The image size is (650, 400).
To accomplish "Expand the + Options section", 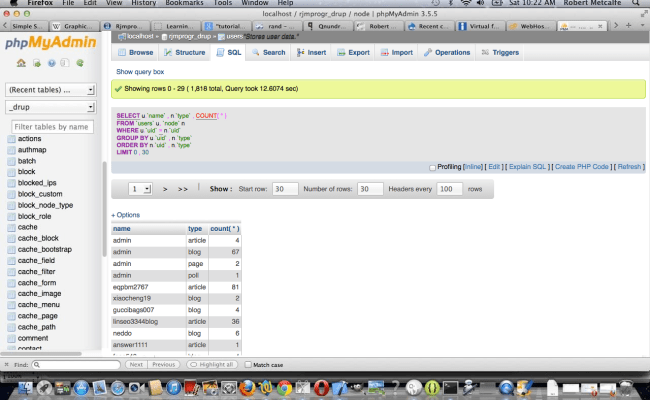I will (x=126, y=215).
